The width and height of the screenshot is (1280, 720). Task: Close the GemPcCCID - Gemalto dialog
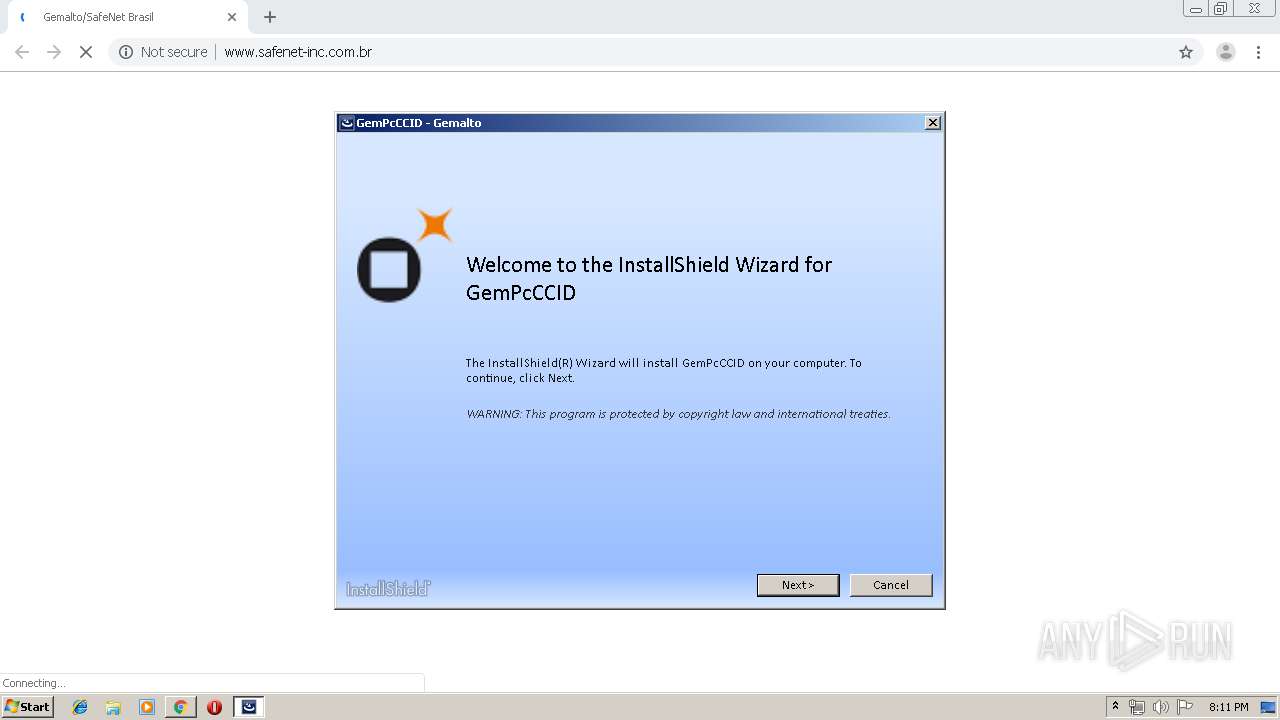coord(932,123)
